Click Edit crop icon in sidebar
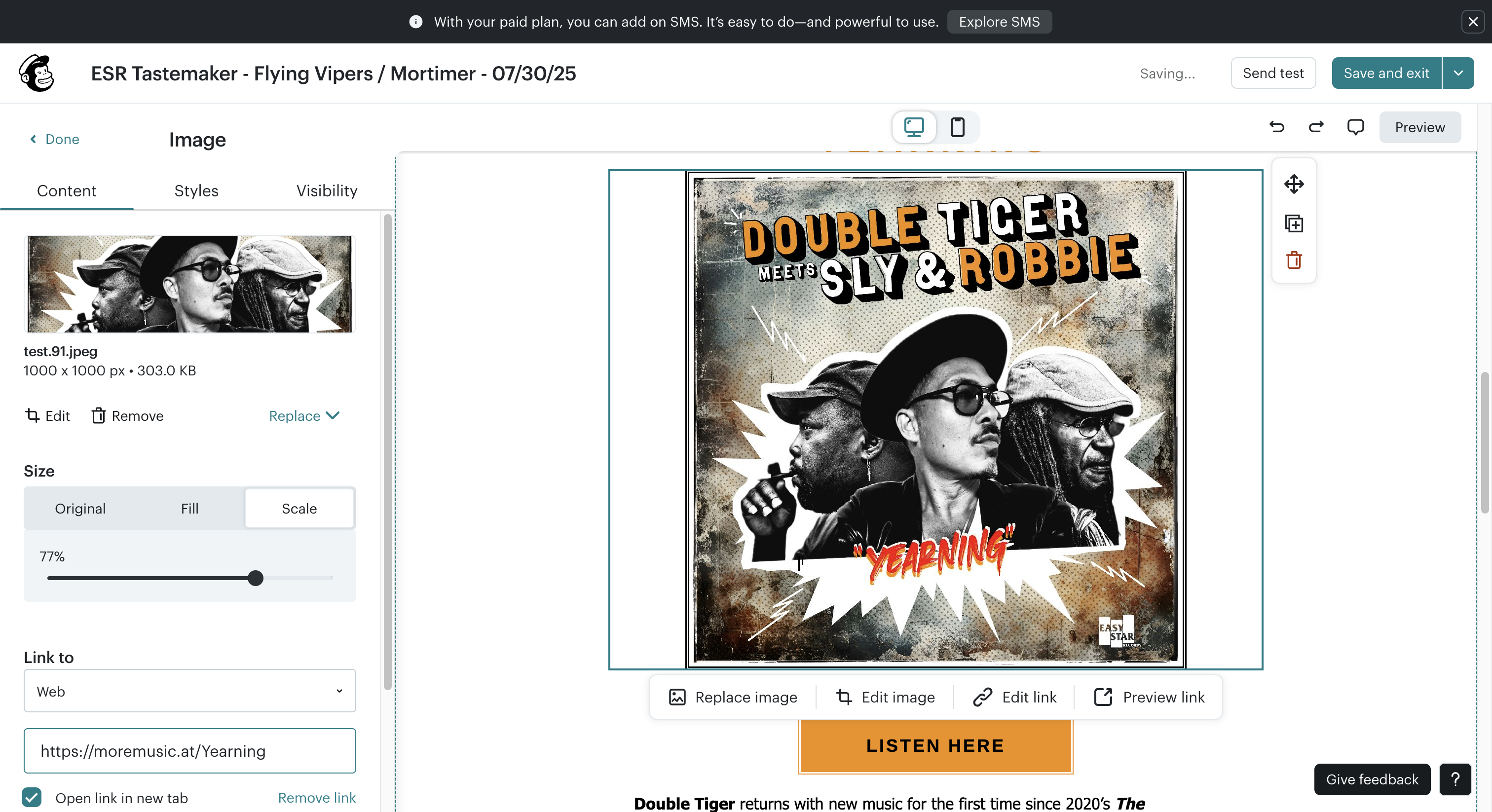This screenshot has width=1492, height=812. (47, 416)
